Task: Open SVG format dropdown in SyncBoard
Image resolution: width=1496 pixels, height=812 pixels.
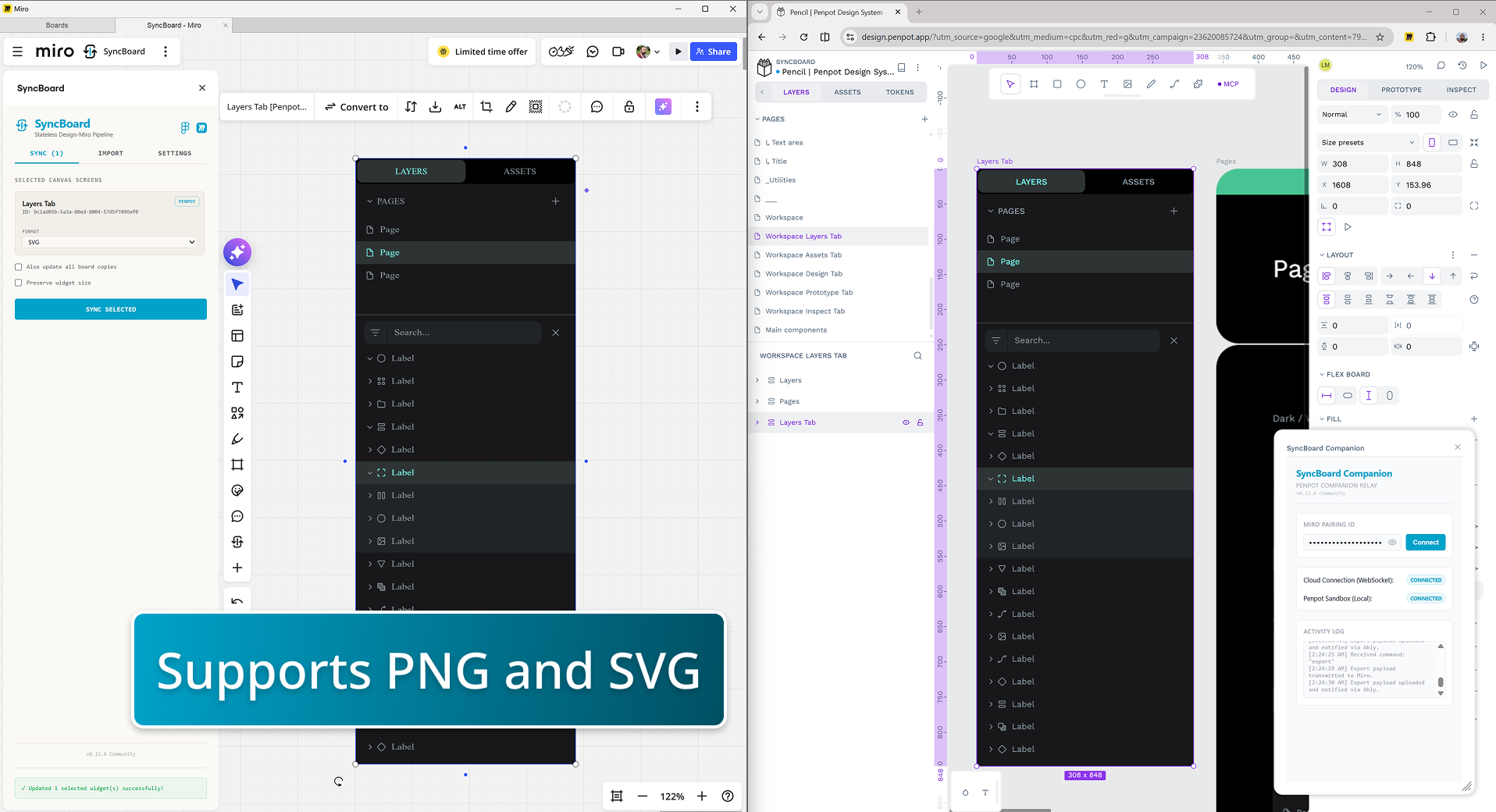Action: pos(110,242)
